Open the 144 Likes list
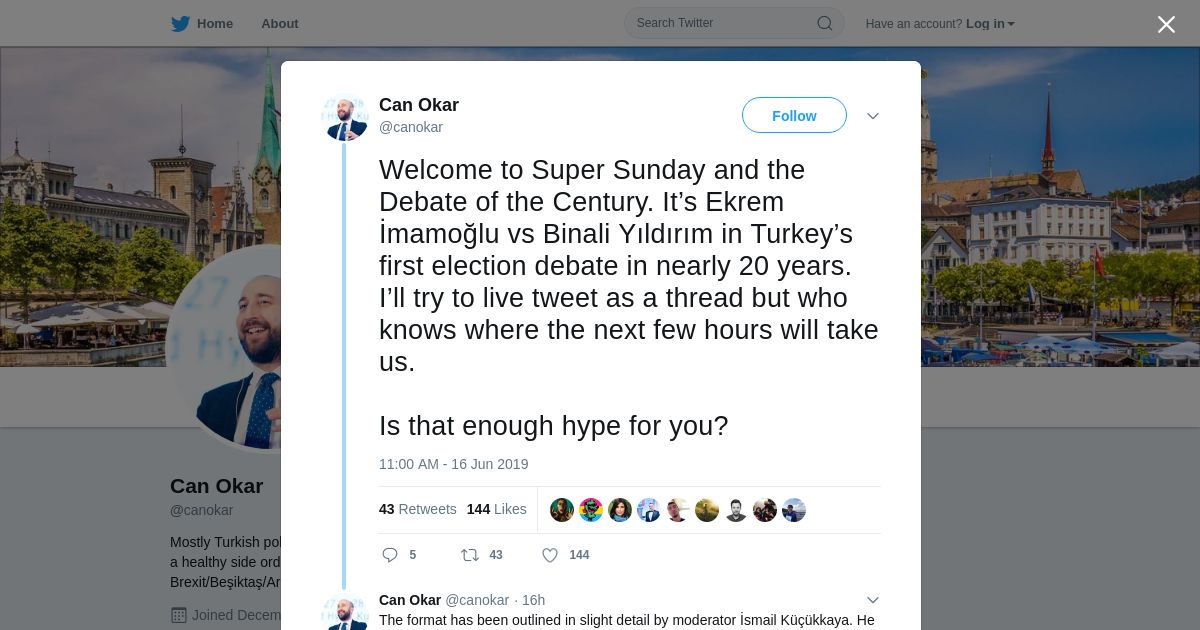This screenshot has height=630, width=1200. 496,509
